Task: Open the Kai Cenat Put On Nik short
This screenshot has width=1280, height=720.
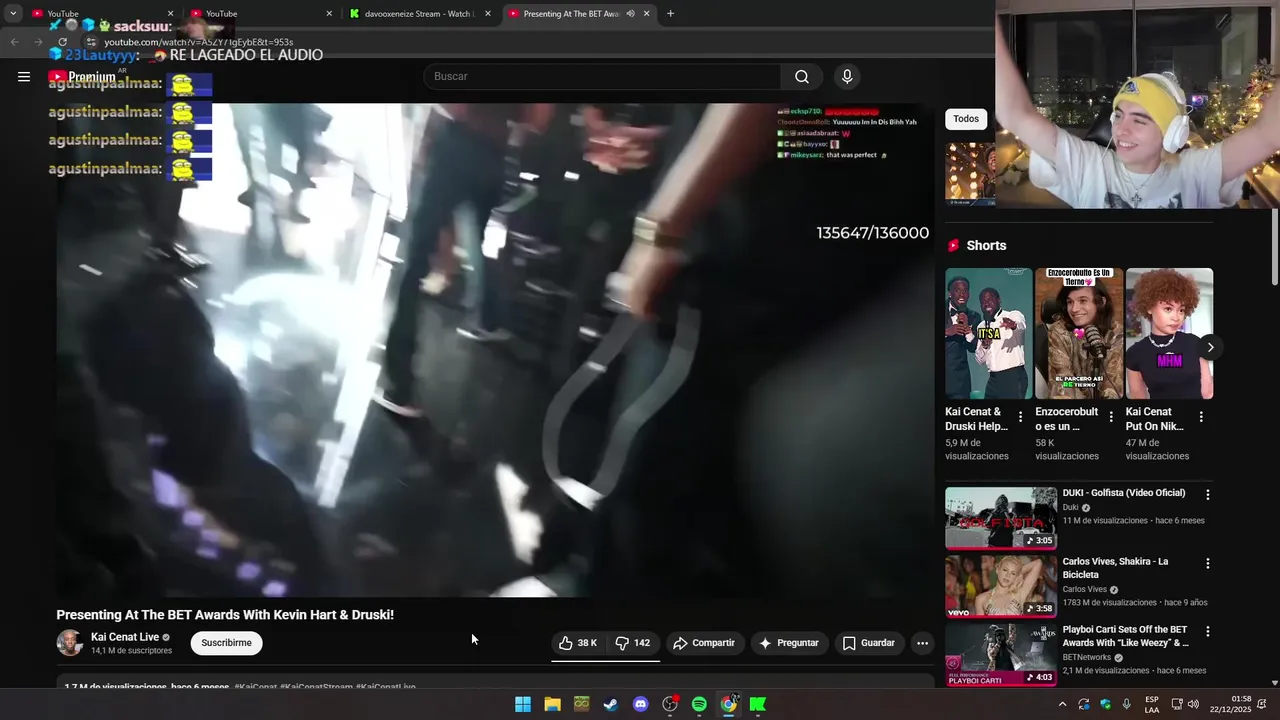Action: (1169, 333)
